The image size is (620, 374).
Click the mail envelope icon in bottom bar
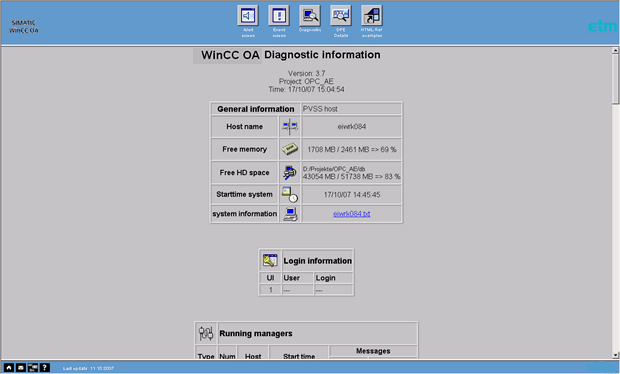pyautogui.click(x=21, y=368)
